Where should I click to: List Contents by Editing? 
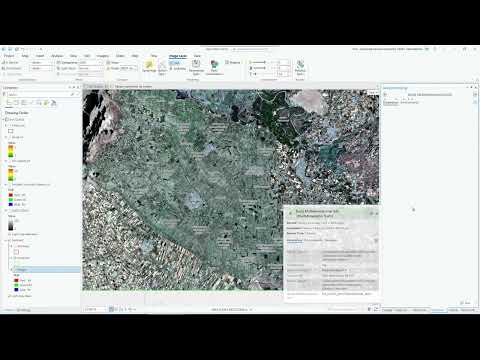click(31, 103)
